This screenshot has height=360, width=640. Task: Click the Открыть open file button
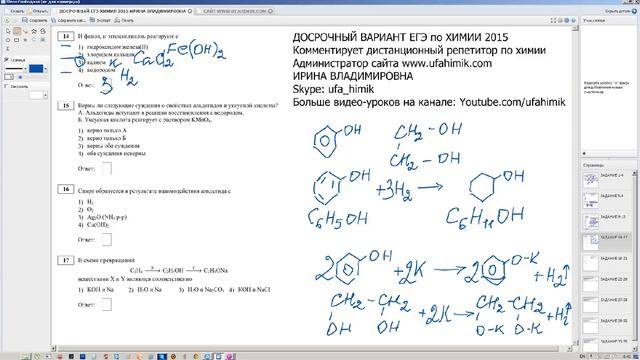pos(37,11)
